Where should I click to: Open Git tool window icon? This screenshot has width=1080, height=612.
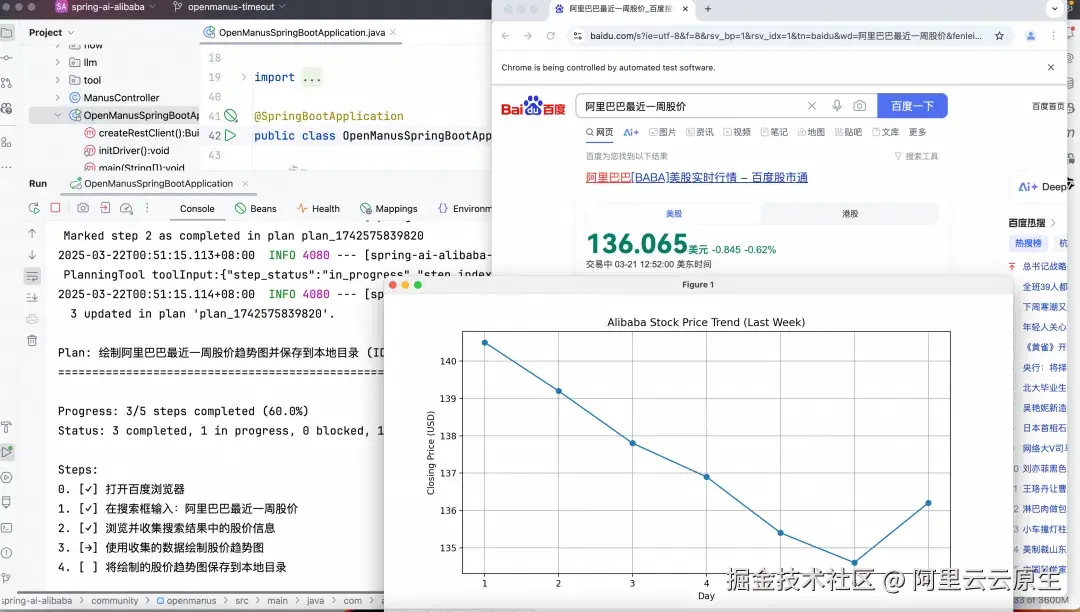7,578
